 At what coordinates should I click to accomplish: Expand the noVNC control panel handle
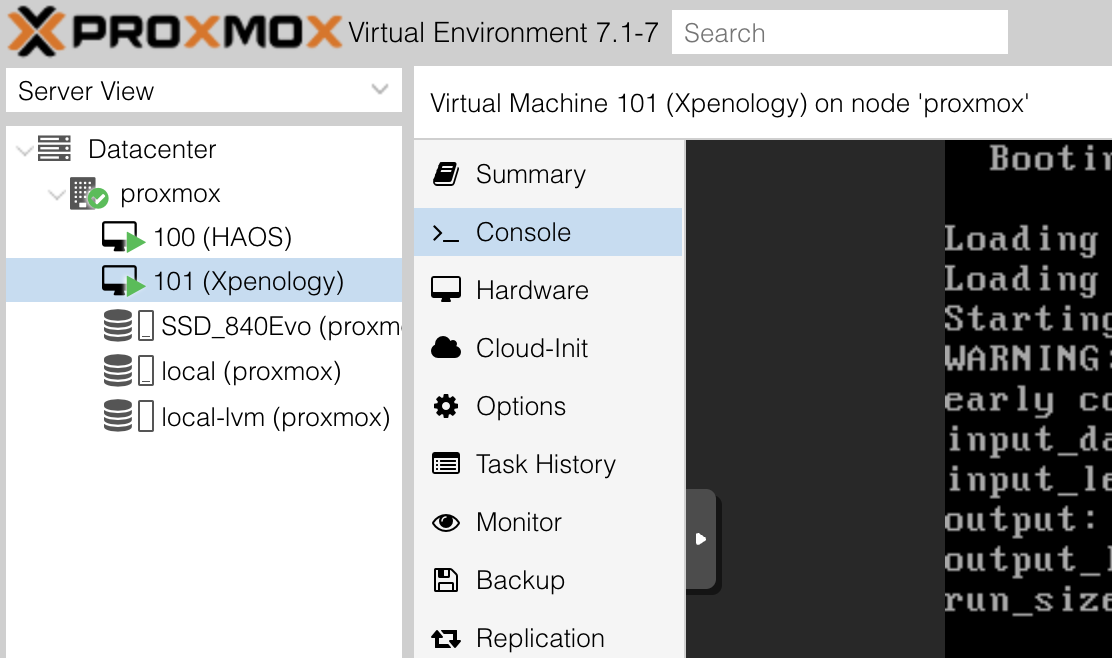tap(701, 539)
